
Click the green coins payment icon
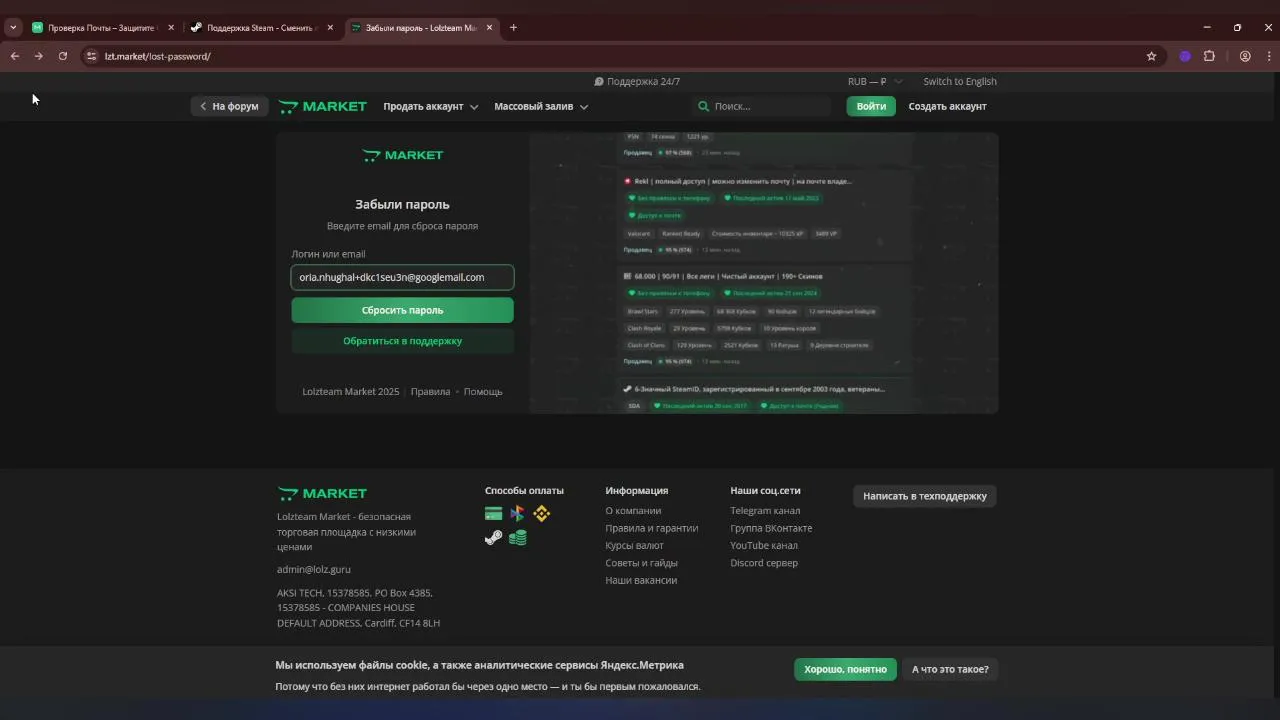click(x=517, y=538)
